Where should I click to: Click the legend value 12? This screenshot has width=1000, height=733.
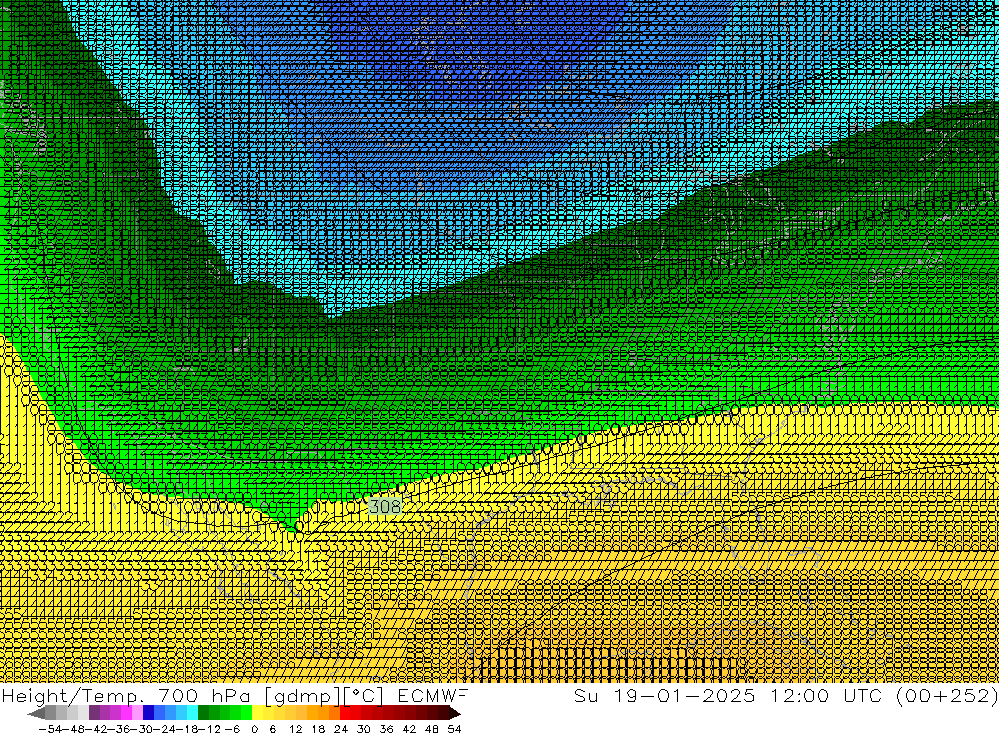tap(295, 729)
